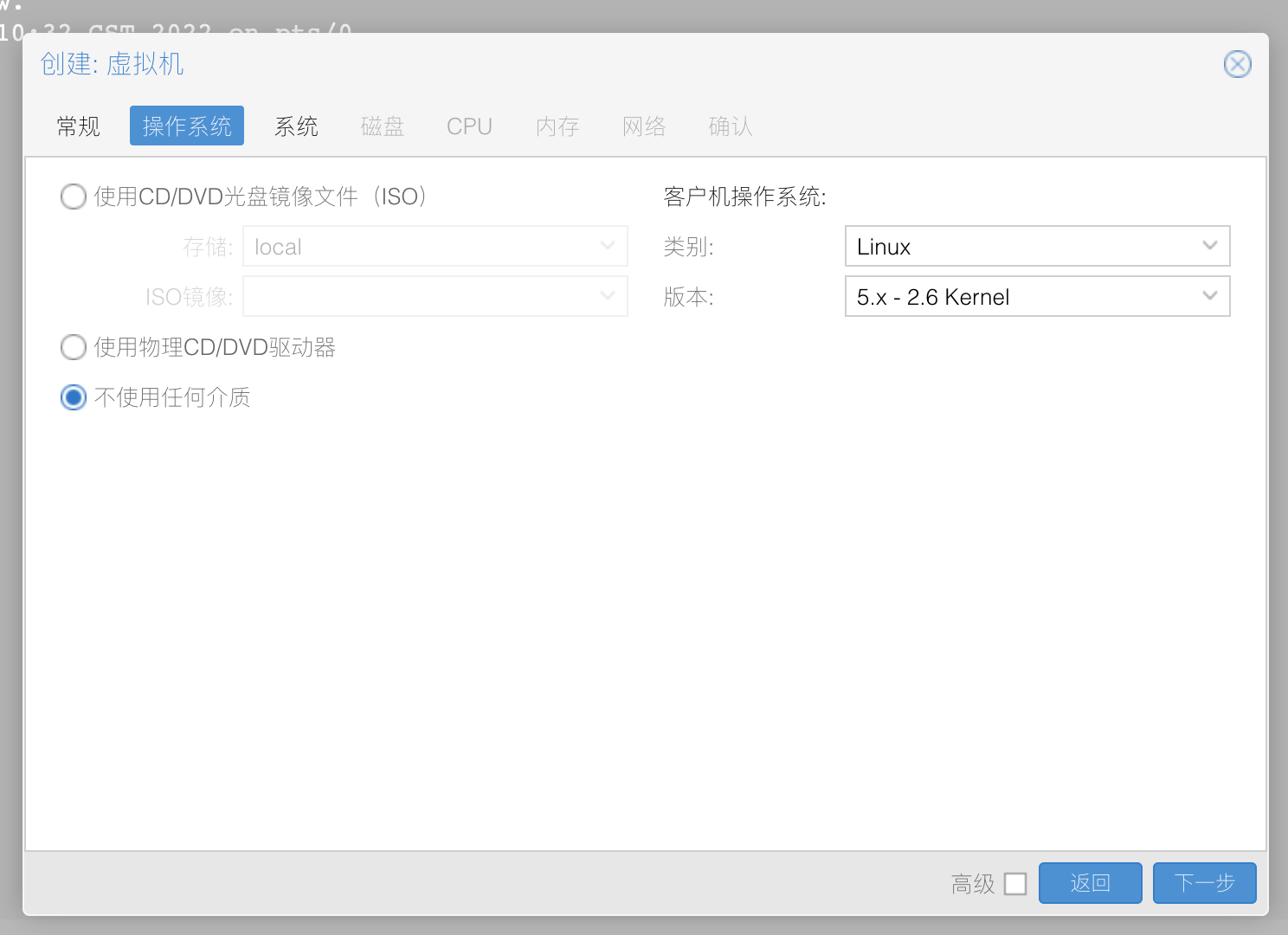Viewport: 1288px width, 935px height.
Task: Open the ISO镜像 image dropdown
Action: pos(435,297)
